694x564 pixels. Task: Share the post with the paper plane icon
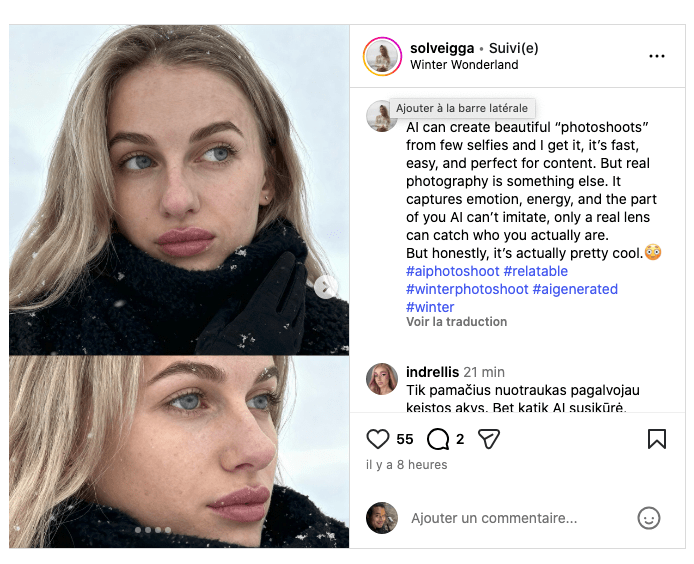coord(488,439)
